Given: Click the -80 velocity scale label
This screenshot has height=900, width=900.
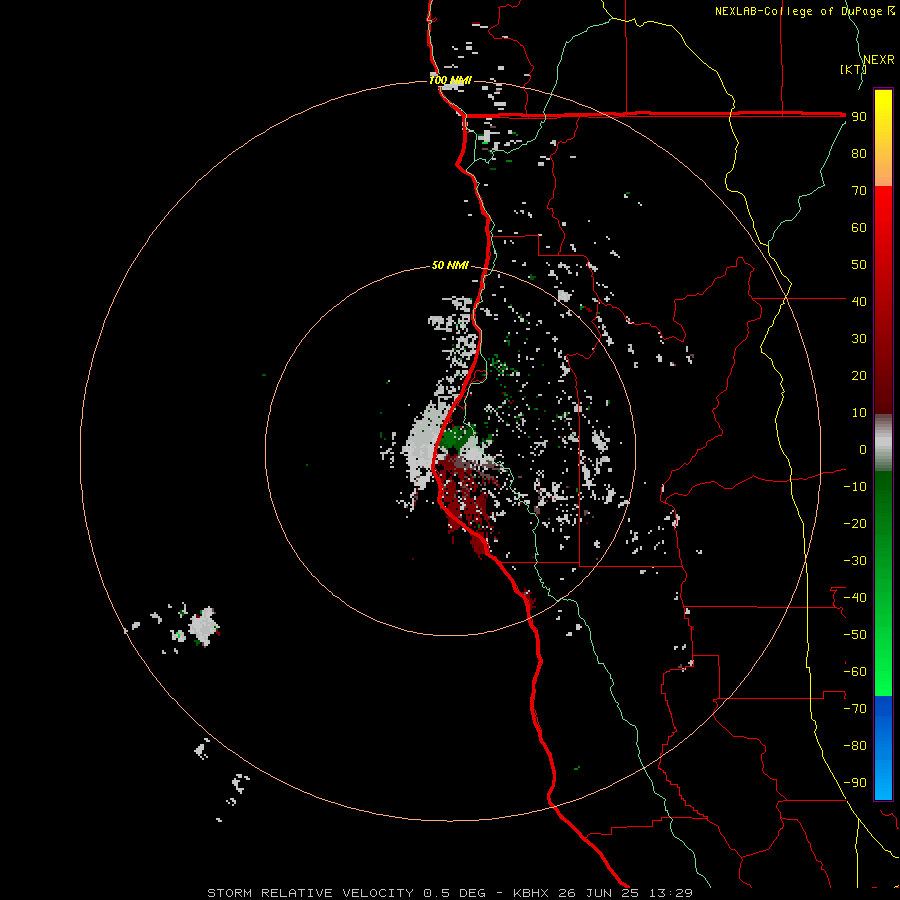Looking at the screenshot, I should 855,746.
